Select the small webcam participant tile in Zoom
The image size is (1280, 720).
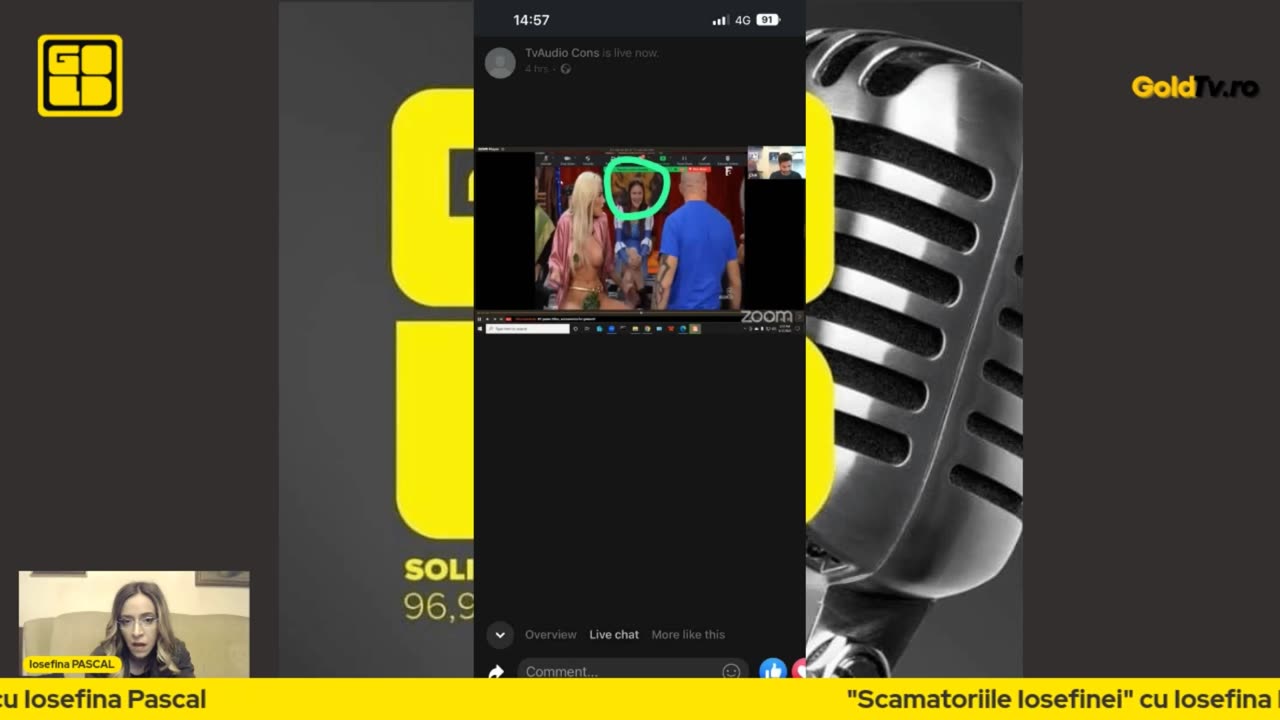pos(776,162)
